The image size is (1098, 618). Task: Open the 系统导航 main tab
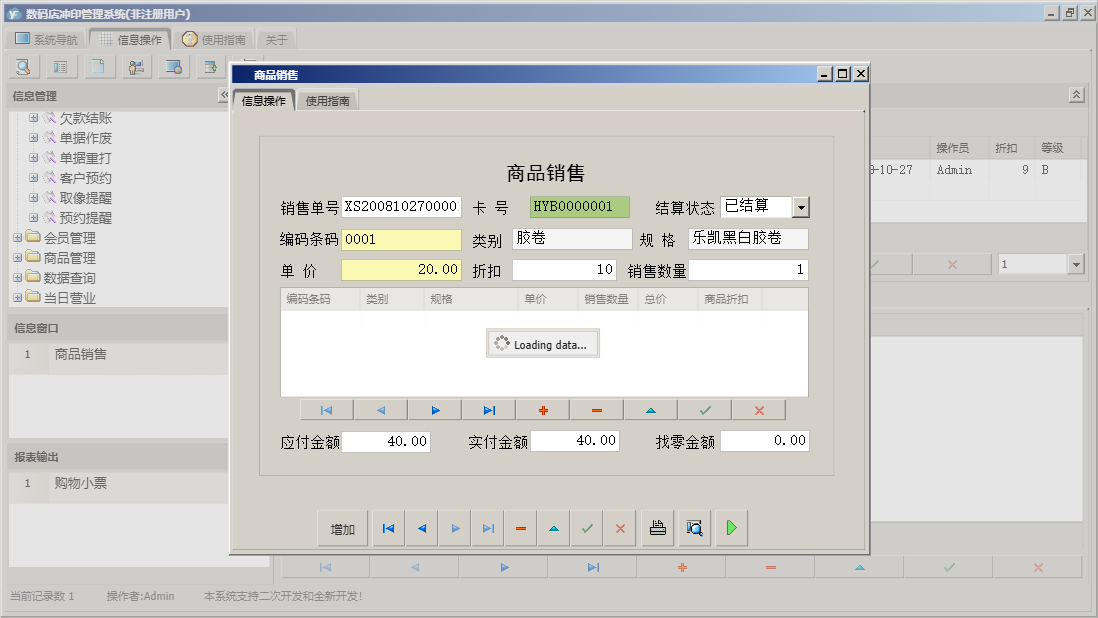(x=46, y=40)
